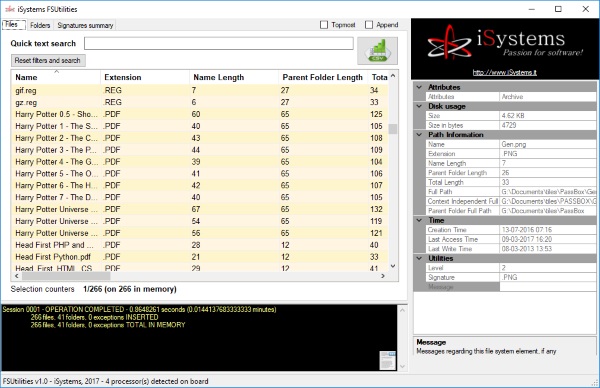Collapse the Utilities section
Image resolution: width=600 pixels, height=388 pixels.
click(419, 258)
